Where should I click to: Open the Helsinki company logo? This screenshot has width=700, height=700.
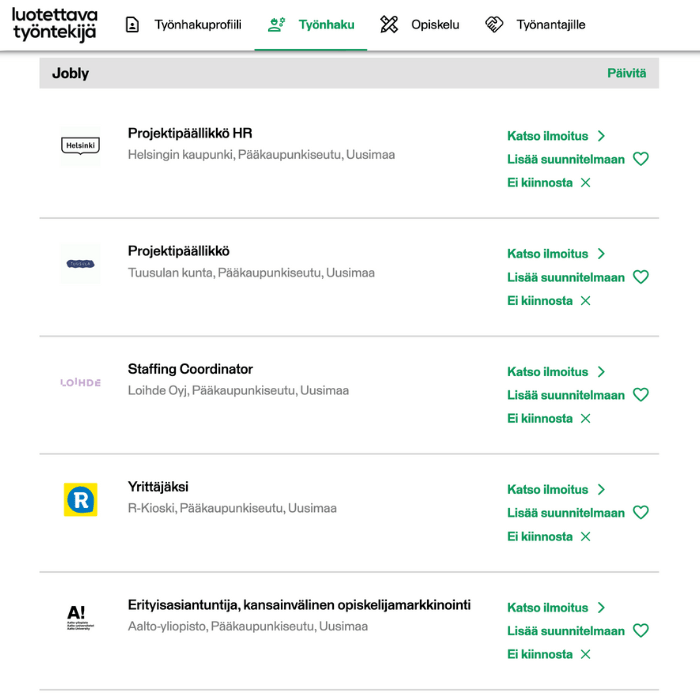[x=80, y=146]
